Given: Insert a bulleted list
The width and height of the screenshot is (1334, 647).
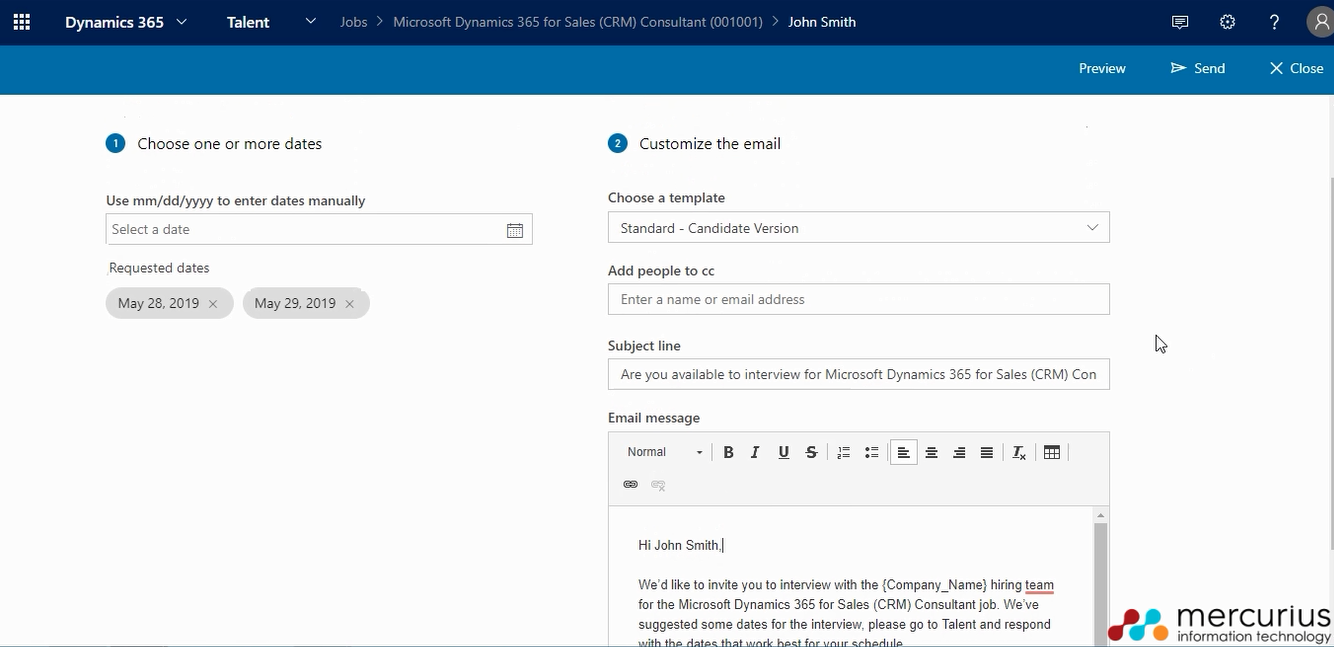Looking at the screenshot, I should [x=871, y=452].
